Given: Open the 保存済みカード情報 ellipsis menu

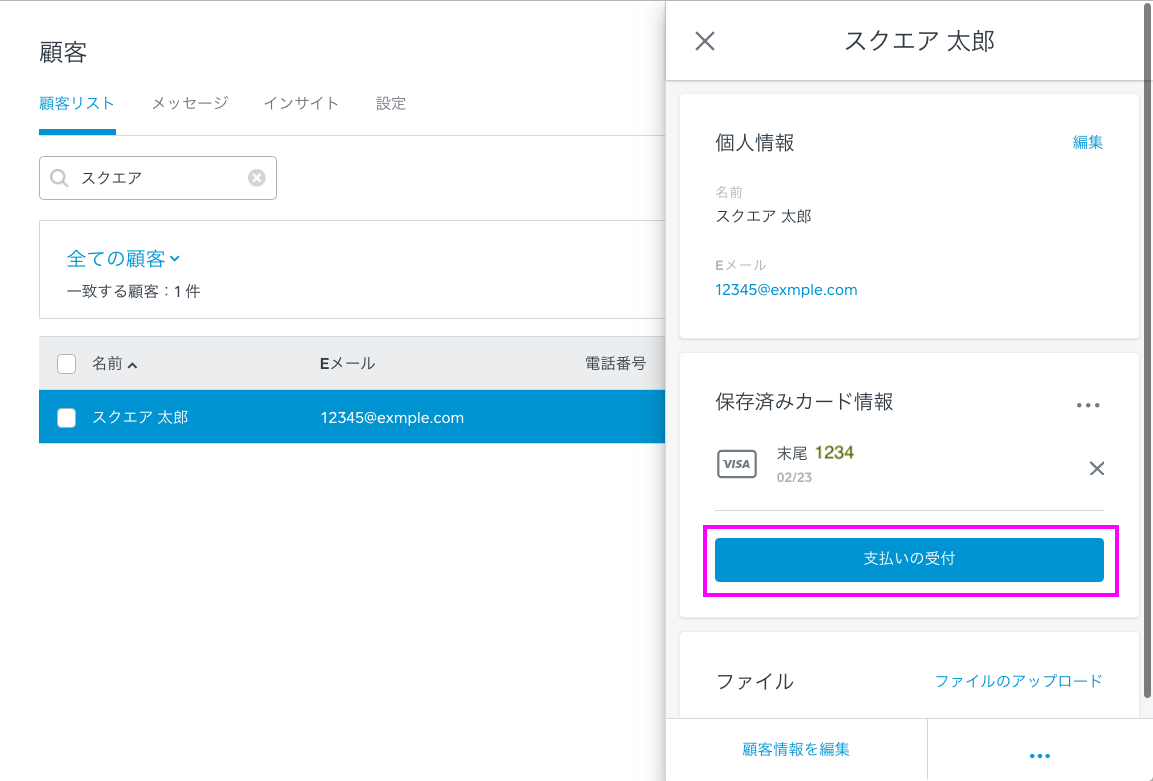Looking at the screenshot, I should tap(1088, 404).
